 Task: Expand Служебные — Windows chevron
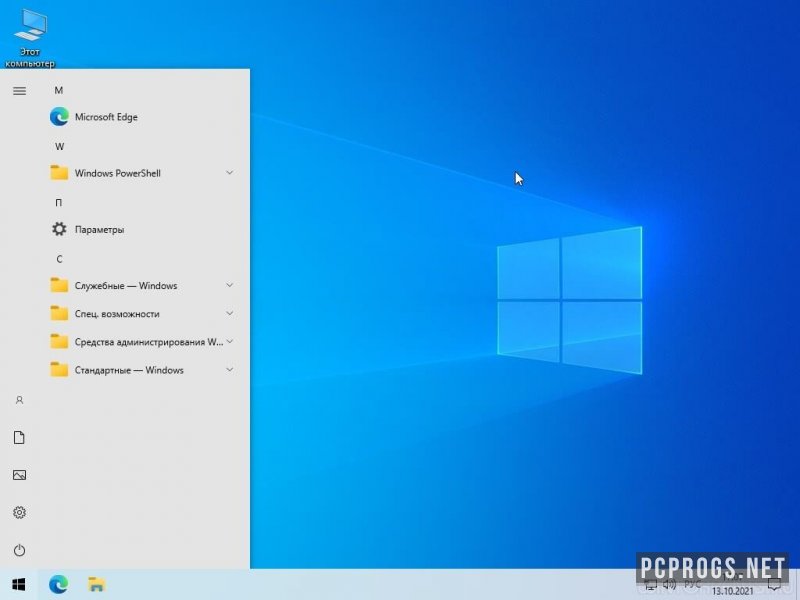[x=230, y=285]
